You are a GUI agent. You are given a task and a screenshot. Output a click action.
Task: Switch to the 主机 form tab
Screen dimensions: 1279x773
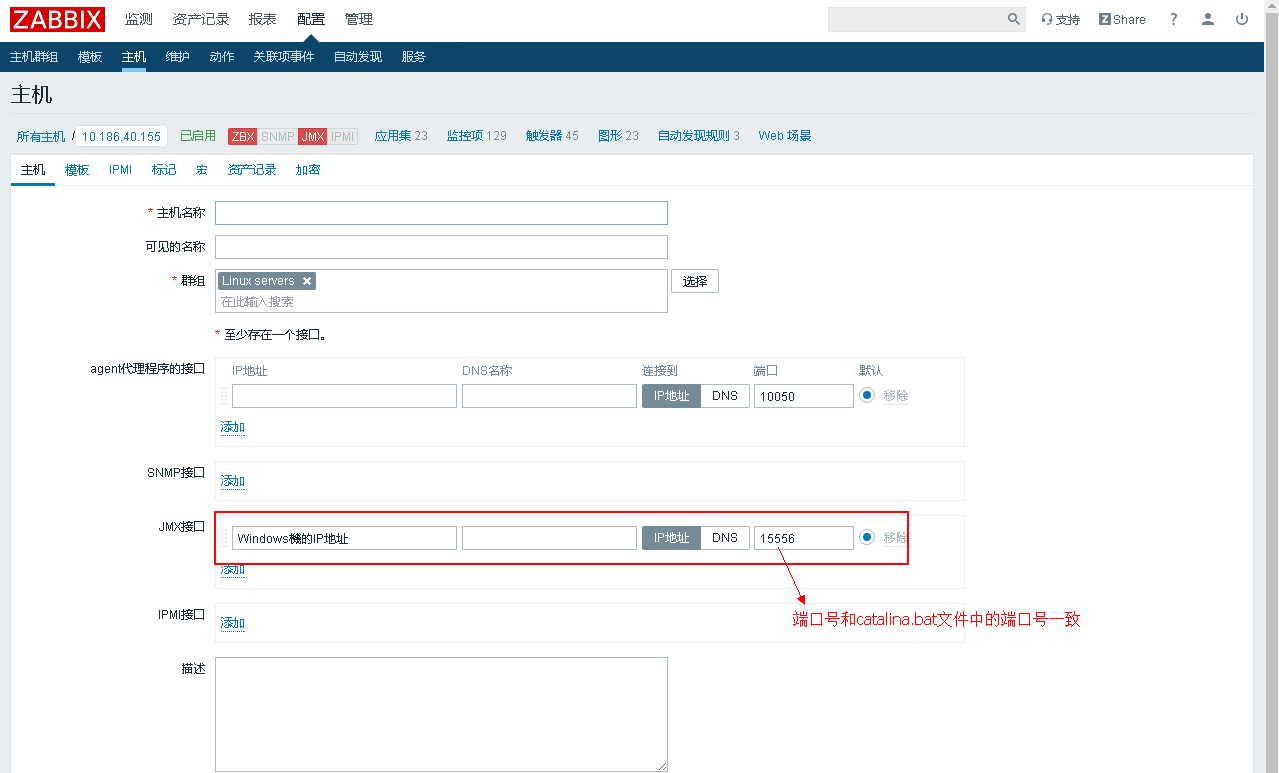33,170
